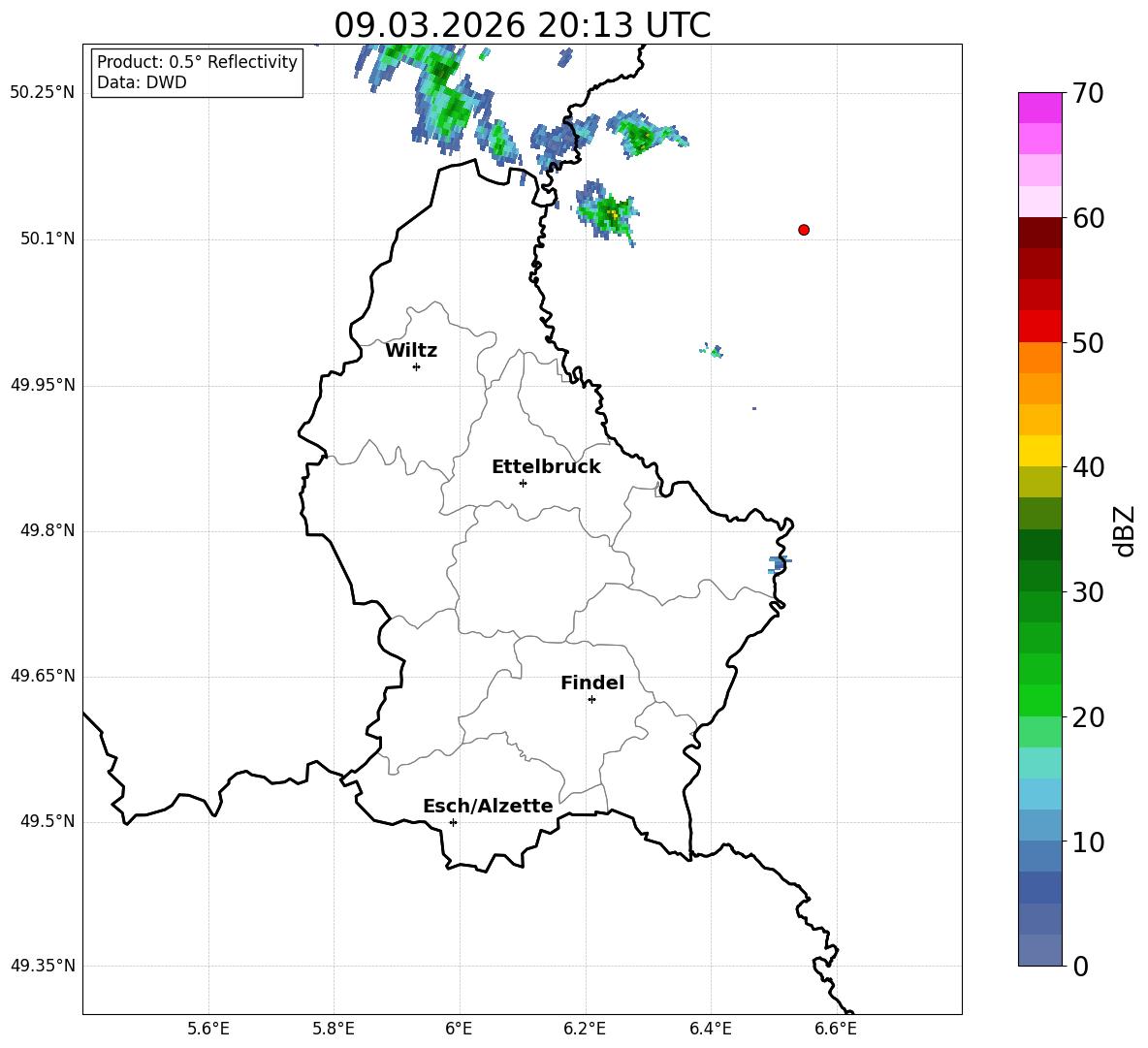
Task: Click the 49.95°N latitude label
Action: click(x=43, y=385)
